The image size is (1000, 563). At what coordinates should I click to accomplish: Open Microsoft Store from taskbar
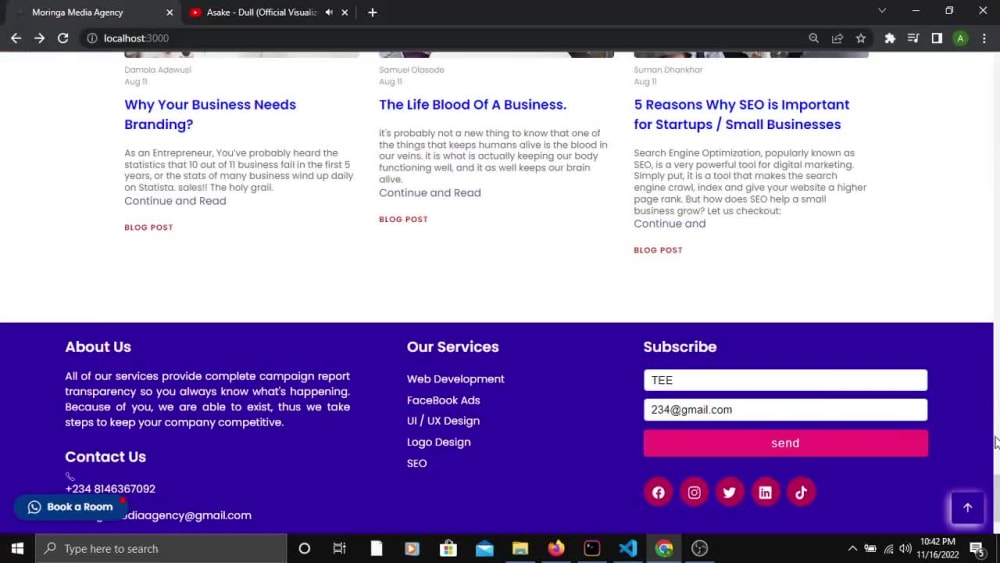click(448, 548)
